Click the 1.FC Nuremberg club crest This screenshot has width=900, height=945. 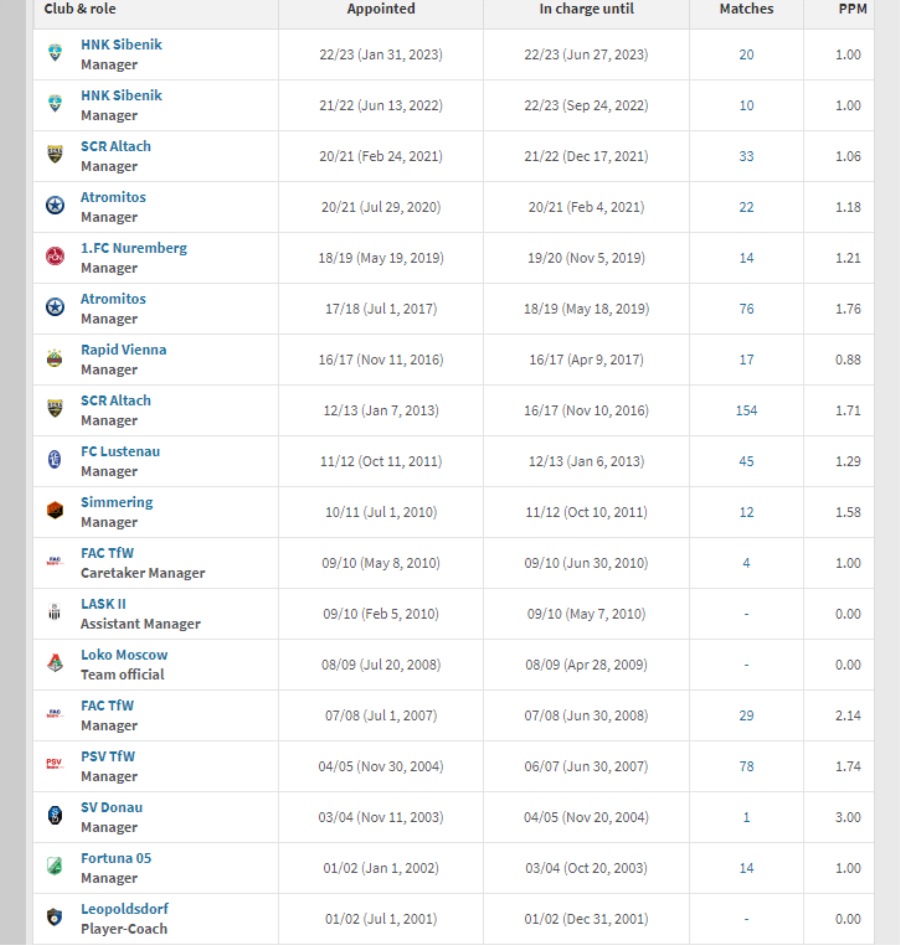pos(55,257)
